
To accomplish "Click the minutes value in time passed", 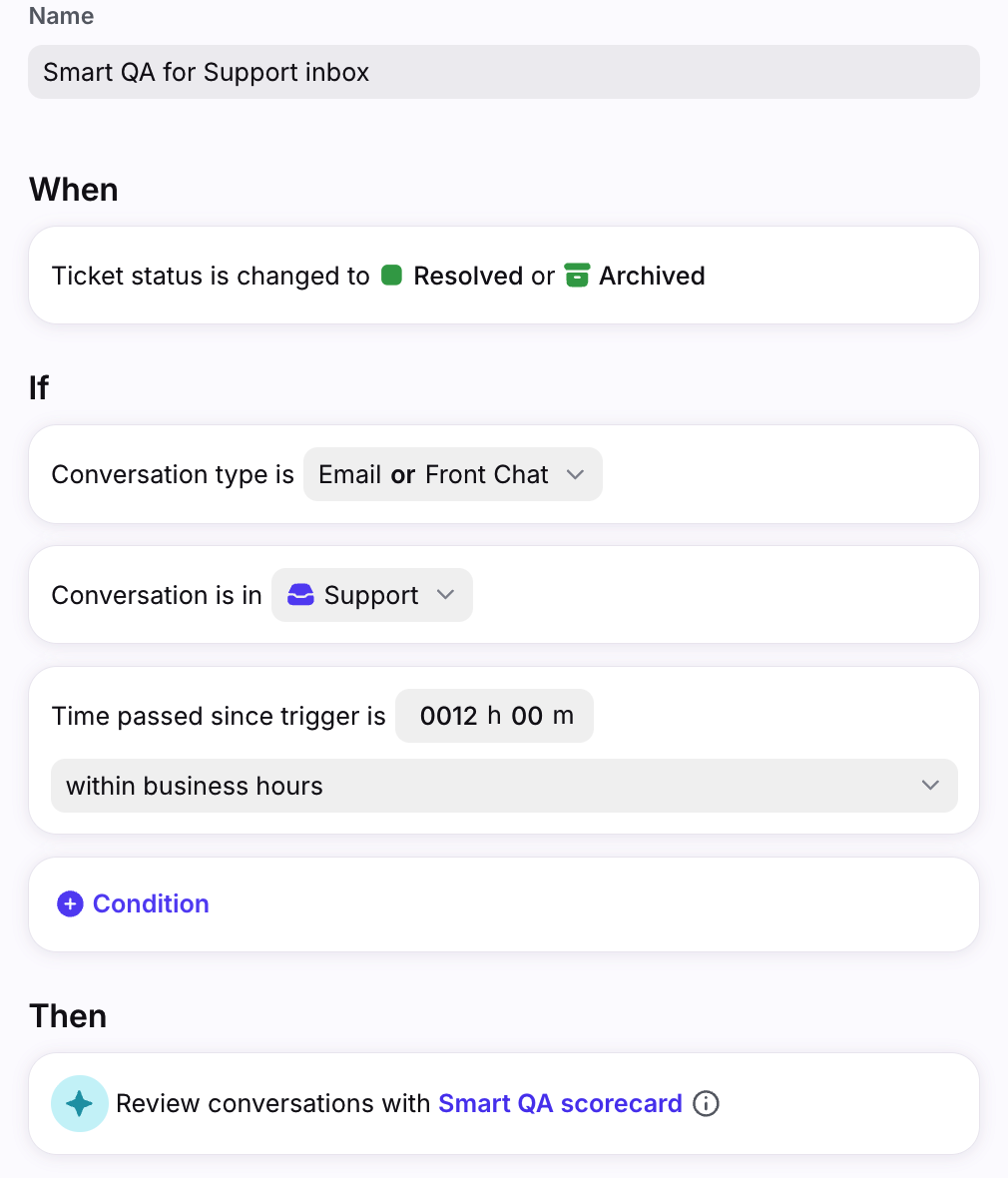I will pos(527,716).
